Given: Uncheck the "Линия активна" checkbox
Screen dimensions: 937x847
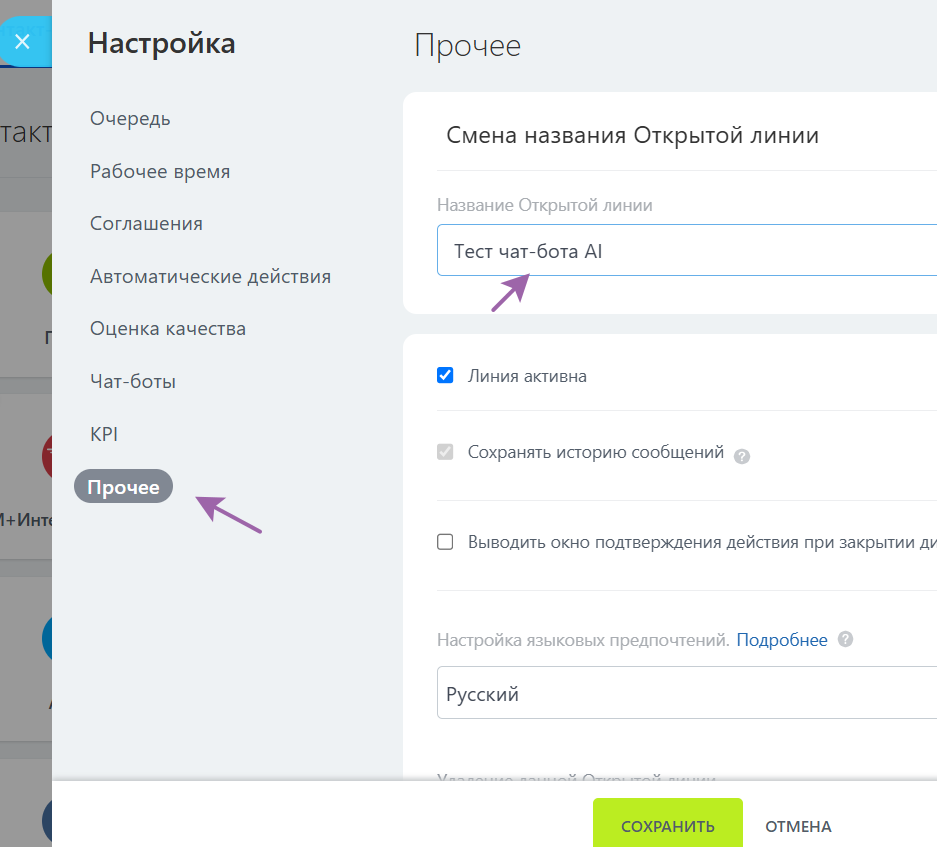Looking at the screenshot, I should point(445,376).
